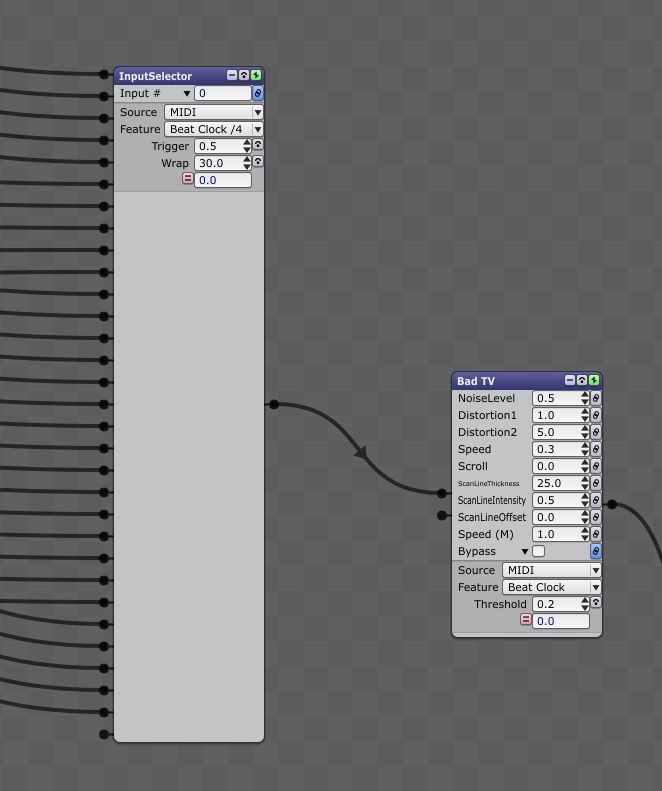Open the Beat Clock /4 Feature dropdown

click(x=213, y=129)
